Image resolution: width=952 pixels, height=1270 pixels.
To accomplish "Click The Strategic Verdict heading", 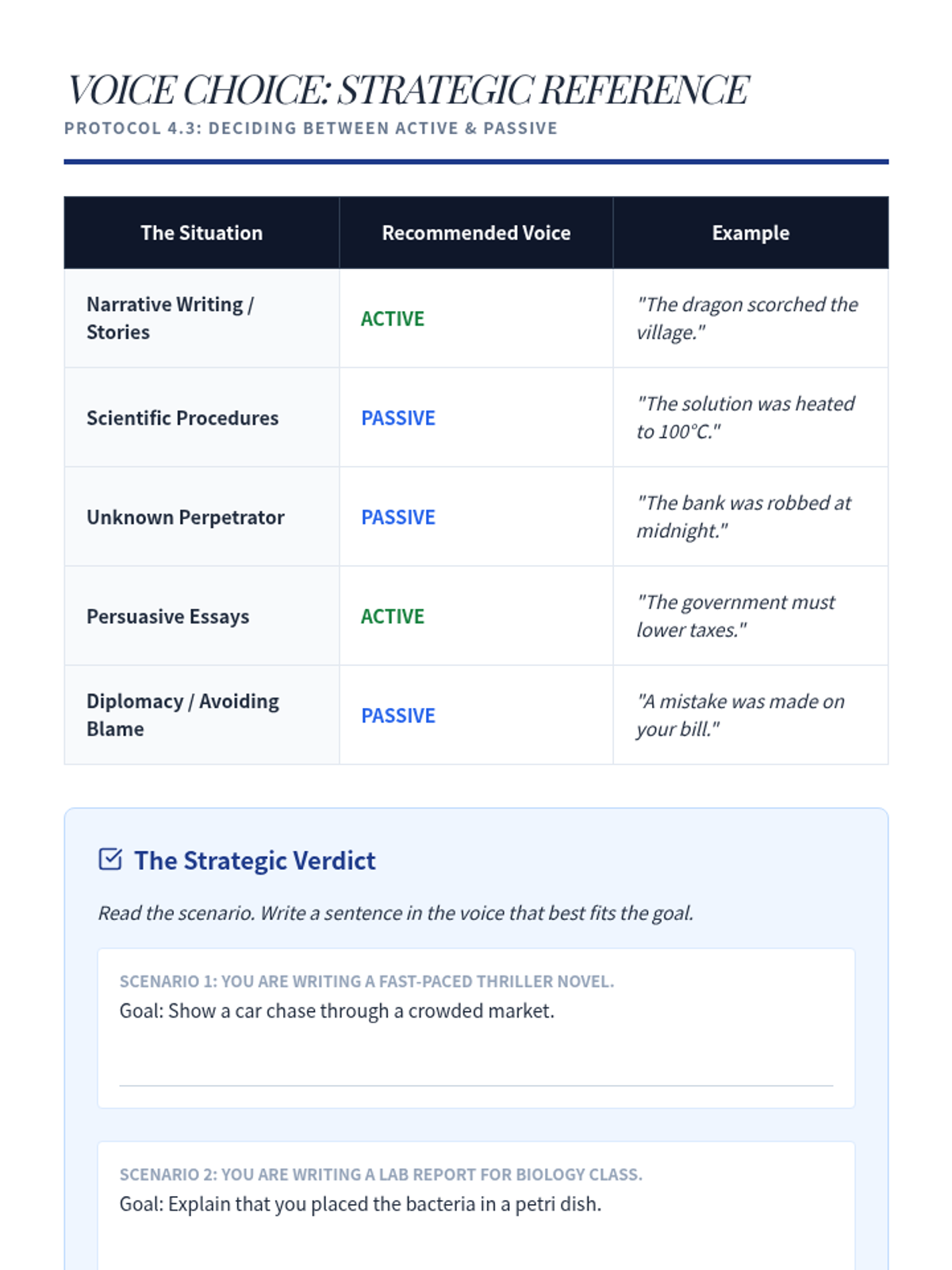I will coord(255,860).
